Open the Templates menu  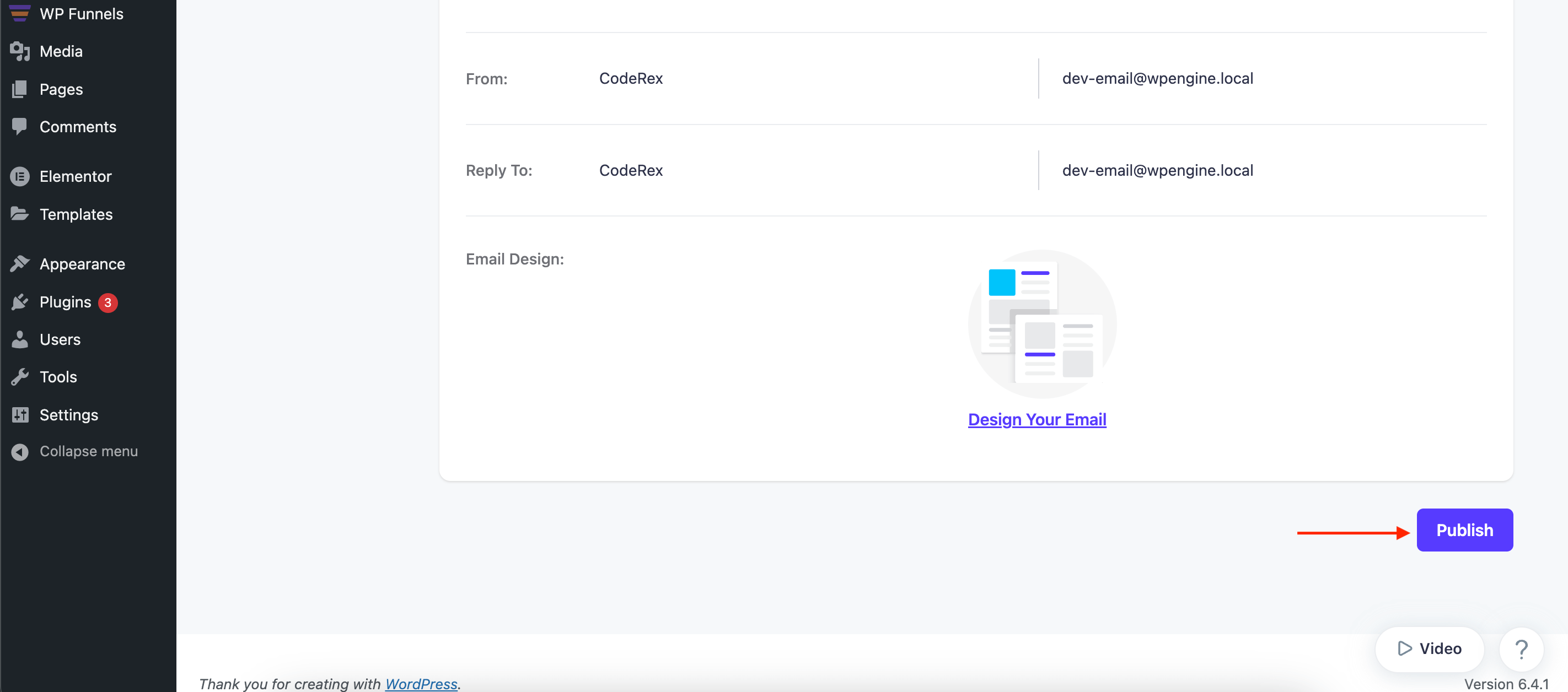click(x=76, y=214)
